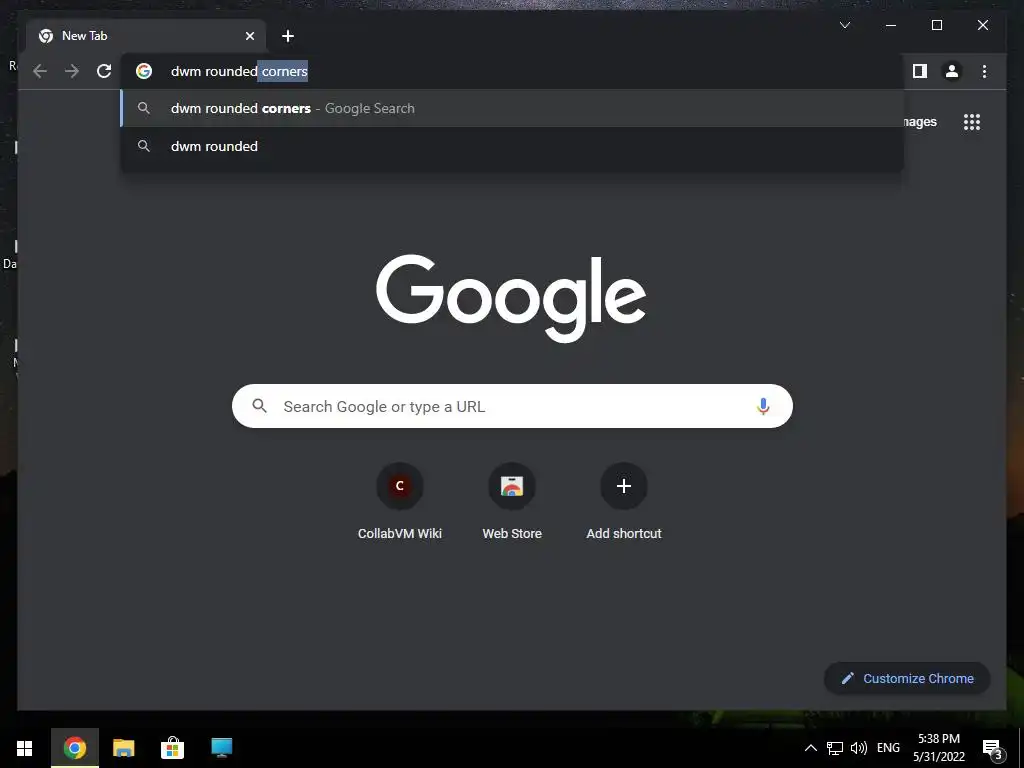Click the Search Google or type a URL box
The height and width of the screenshot is (768, 1024).
click(x=512, y=406)
